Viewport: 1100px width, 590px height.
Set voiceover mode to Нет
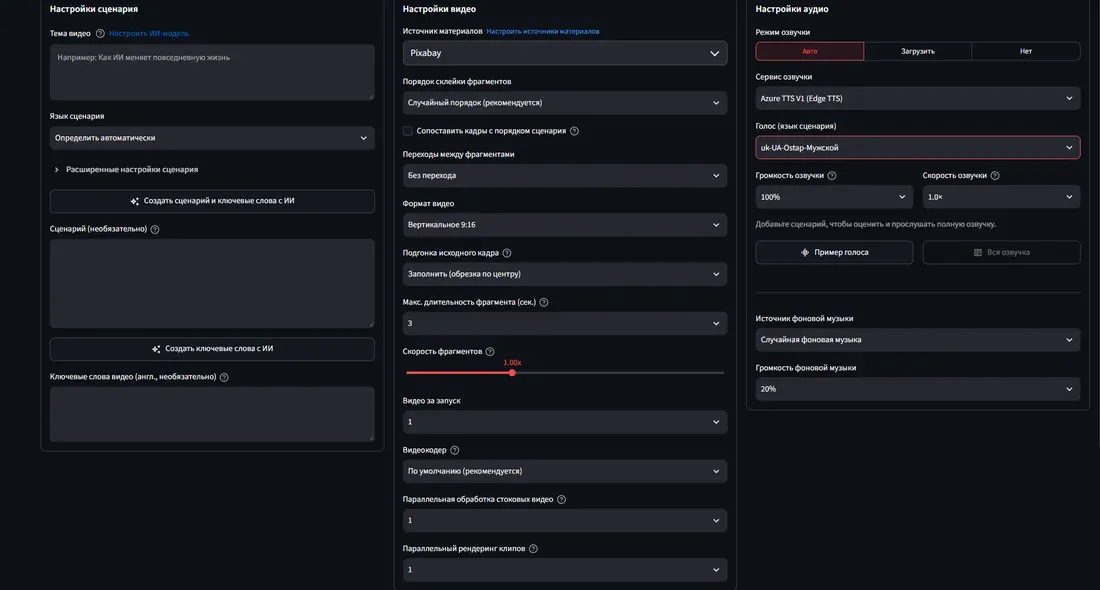[1026, 51]
